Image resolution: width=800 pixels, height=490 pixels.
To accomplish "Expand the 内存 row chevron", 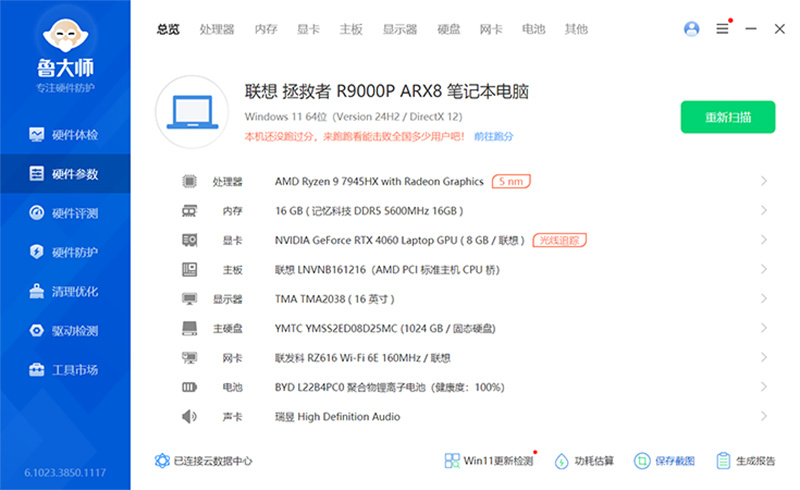I will 764,210.
